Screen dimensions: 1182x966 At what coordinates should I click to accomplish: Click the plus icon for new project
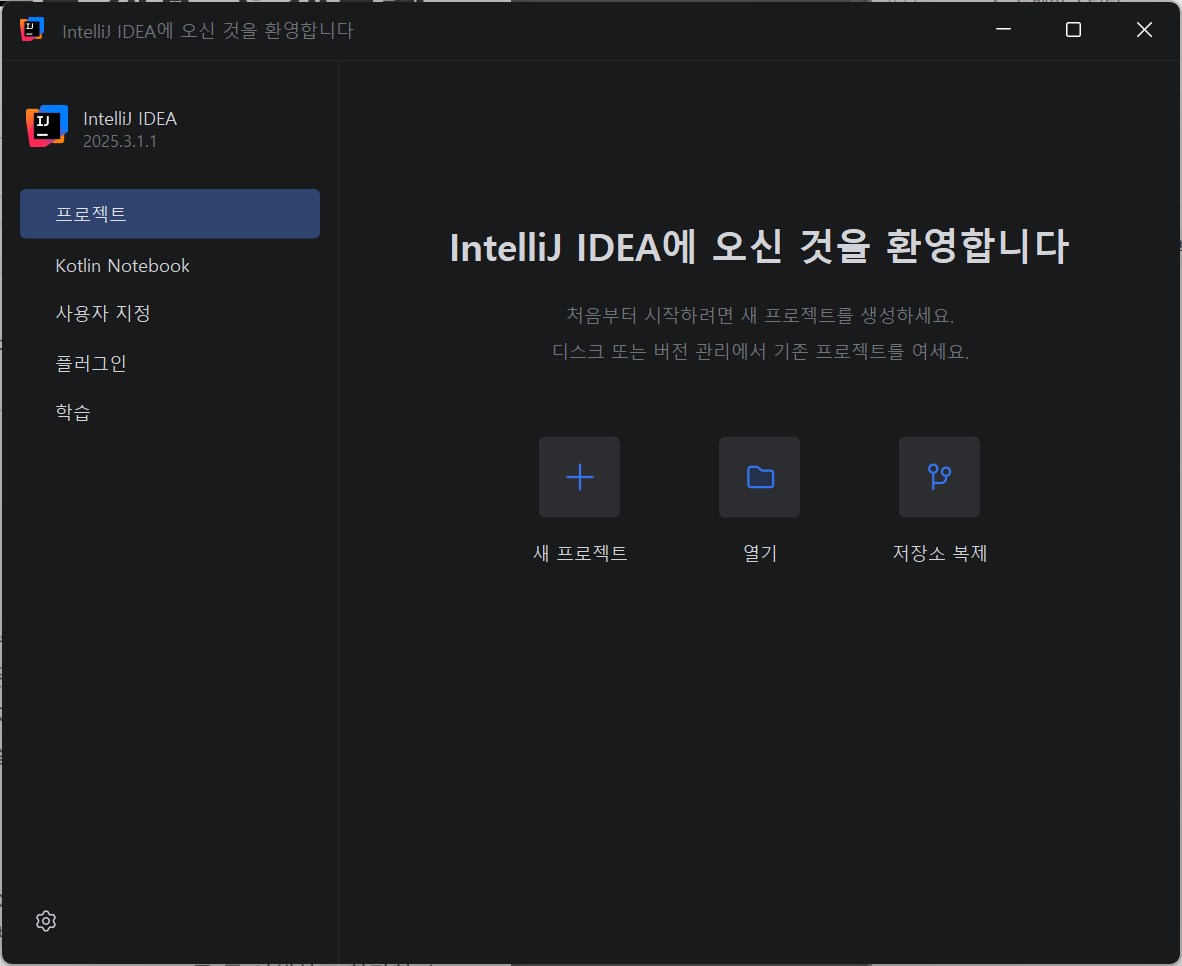point(579,477)
